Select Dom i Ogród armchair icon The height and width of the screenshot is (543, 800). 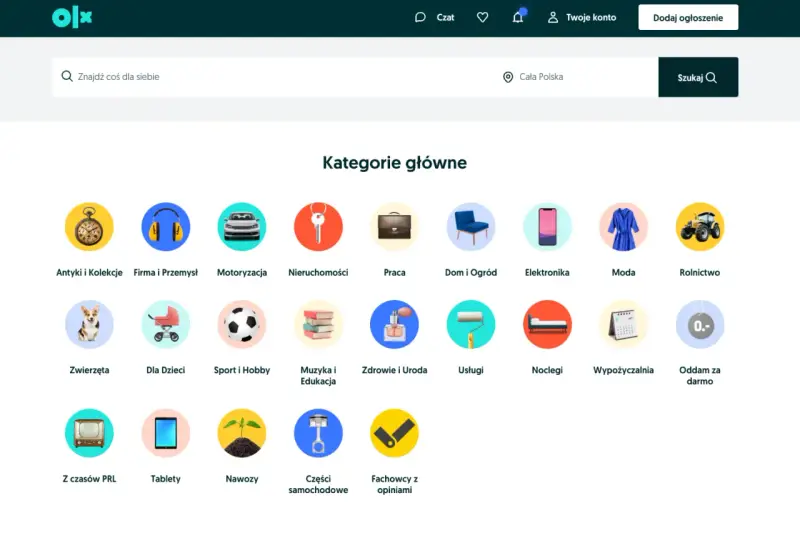tap(471, 227)
